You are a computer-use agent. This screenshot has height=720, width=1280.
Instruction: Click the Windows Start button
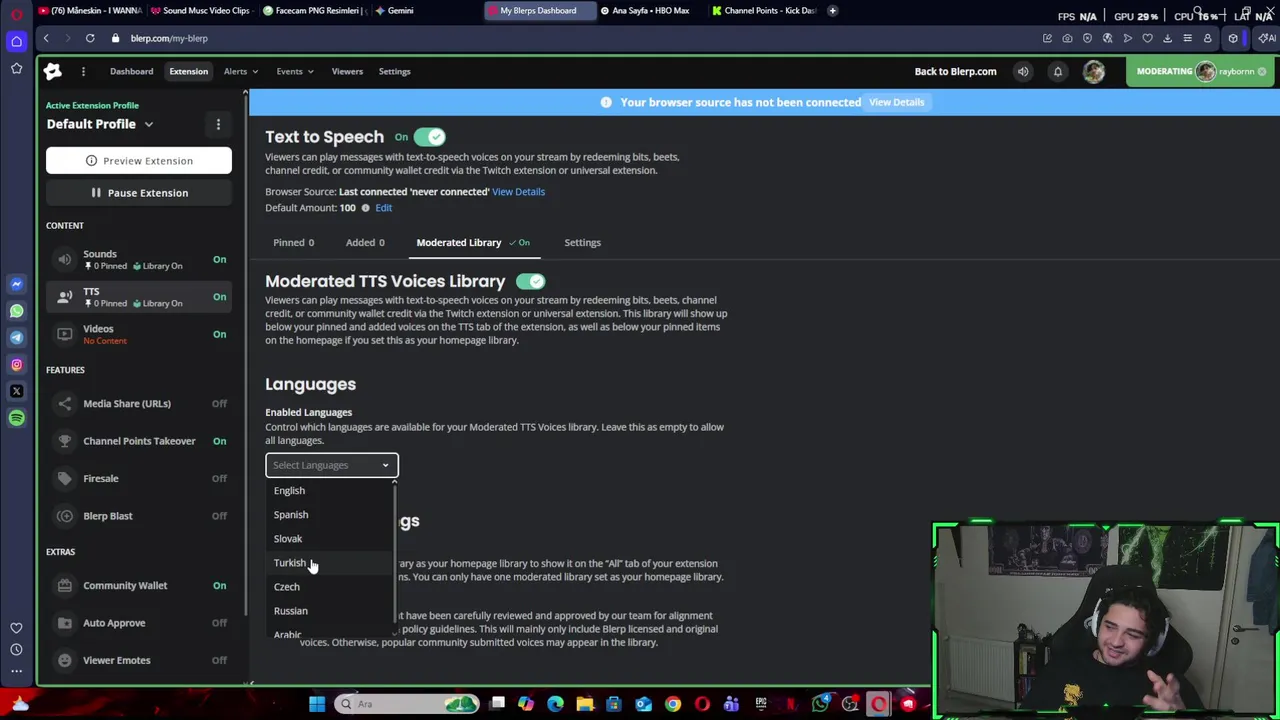[317, 704]
